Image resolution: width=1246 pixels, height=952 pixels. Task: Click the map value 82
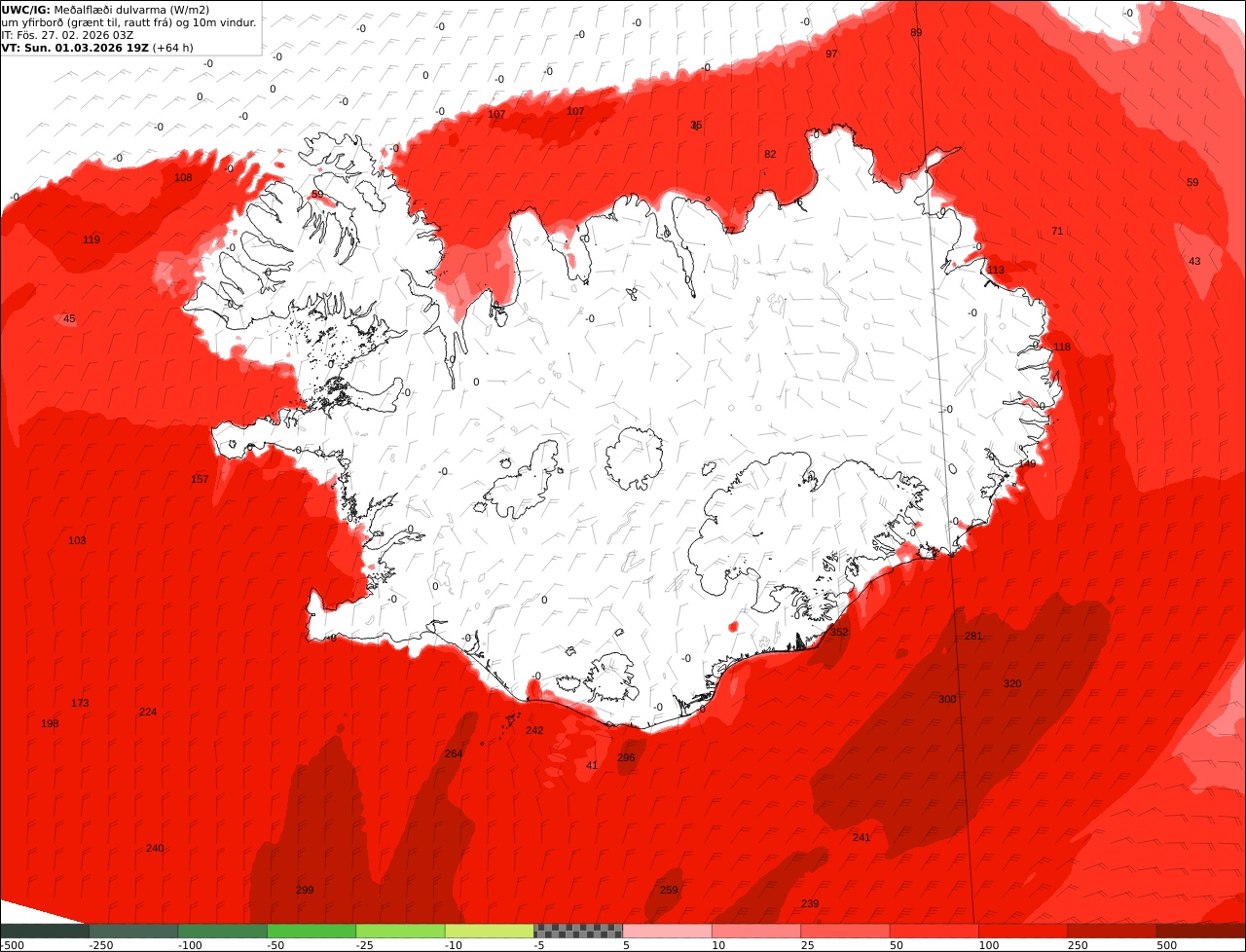coord(770,154)
